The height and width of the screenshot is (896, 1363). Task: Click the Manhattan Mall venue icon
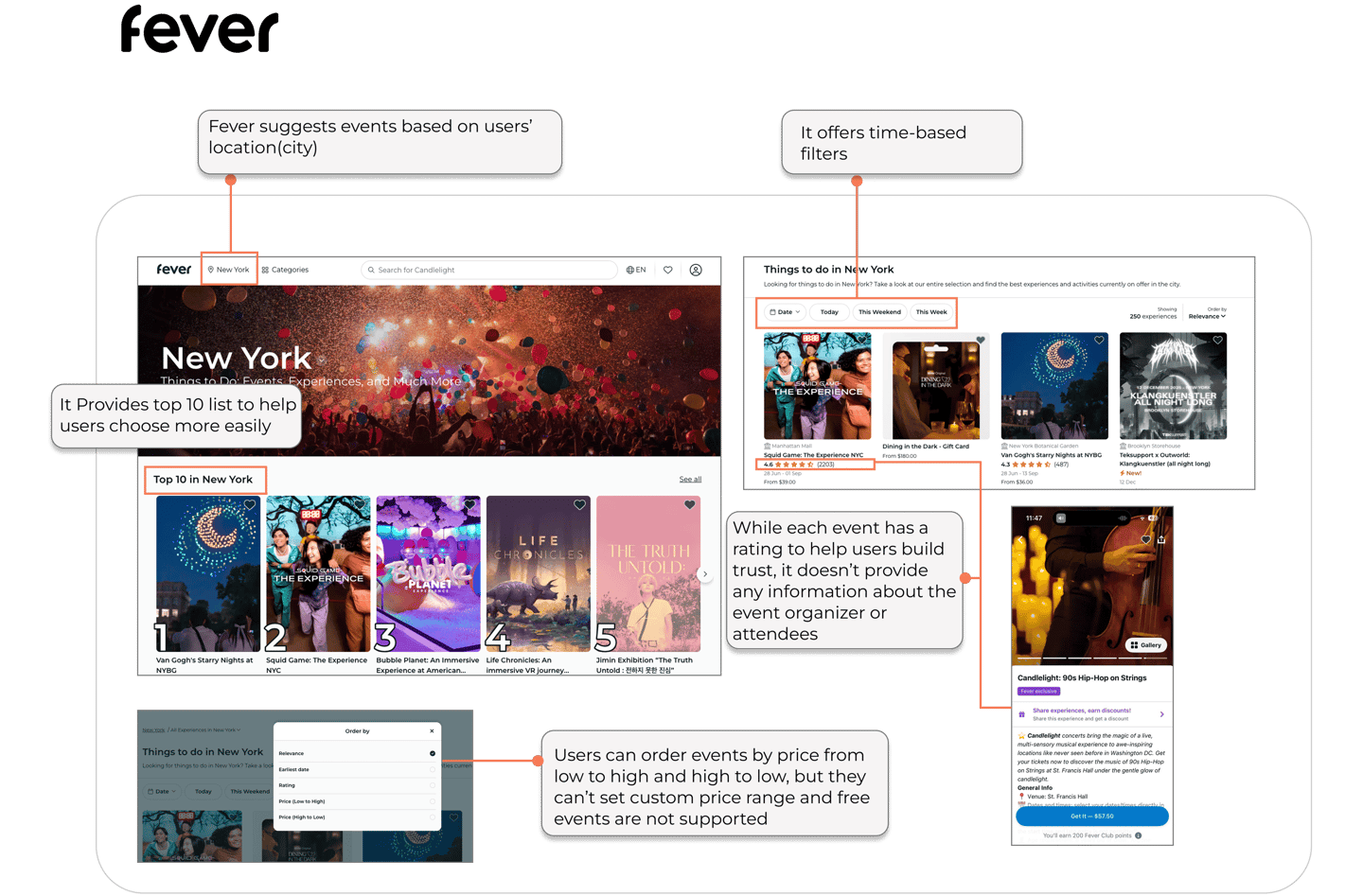pyautogui.click(x=767, y=446)
